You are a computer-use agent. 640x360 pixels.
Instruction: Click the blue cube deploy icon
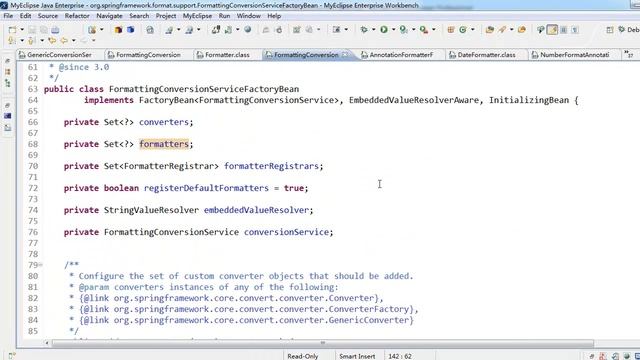pos(131,30)
